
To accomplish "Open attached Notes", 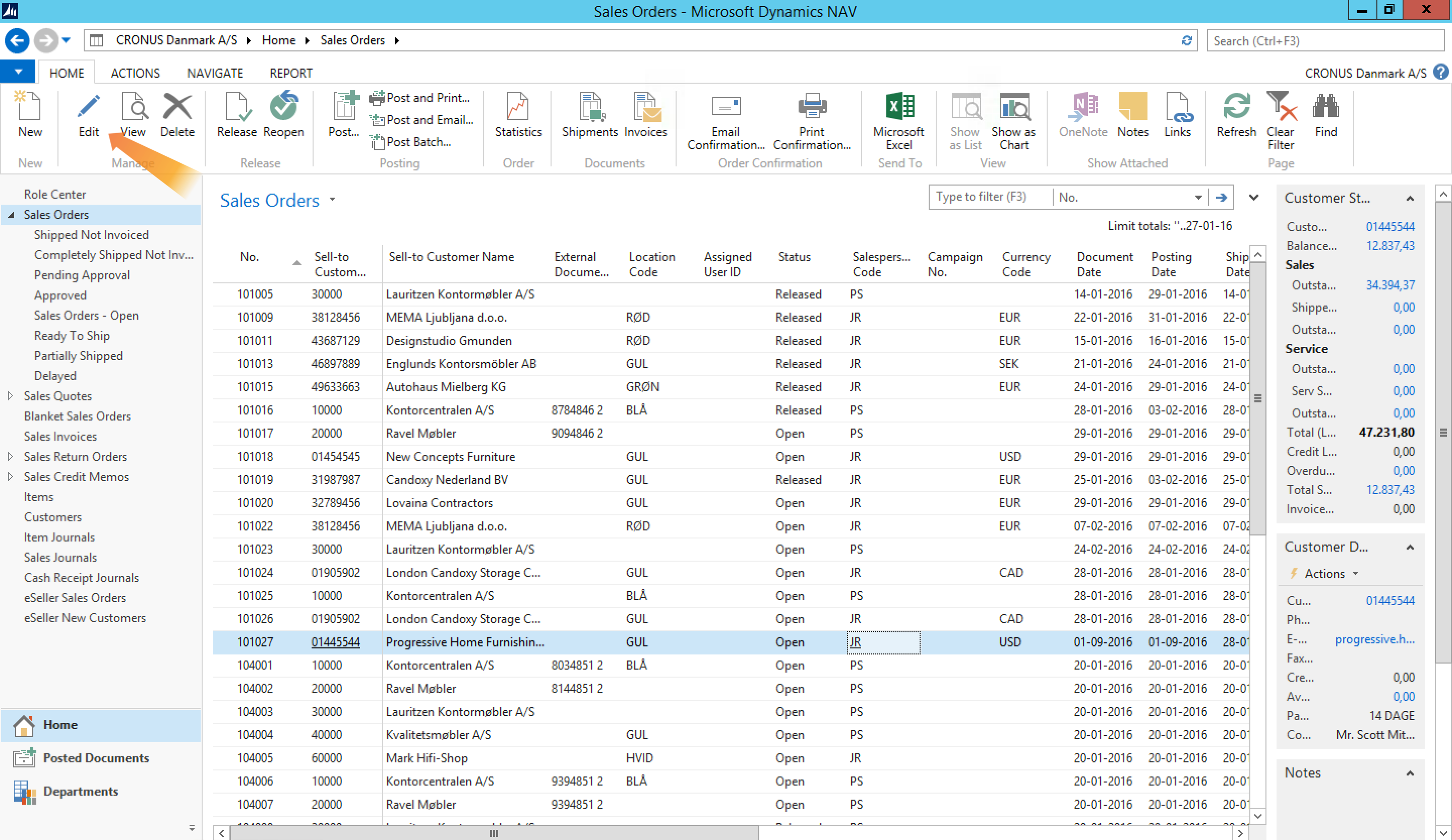I will coord(1133,114).
